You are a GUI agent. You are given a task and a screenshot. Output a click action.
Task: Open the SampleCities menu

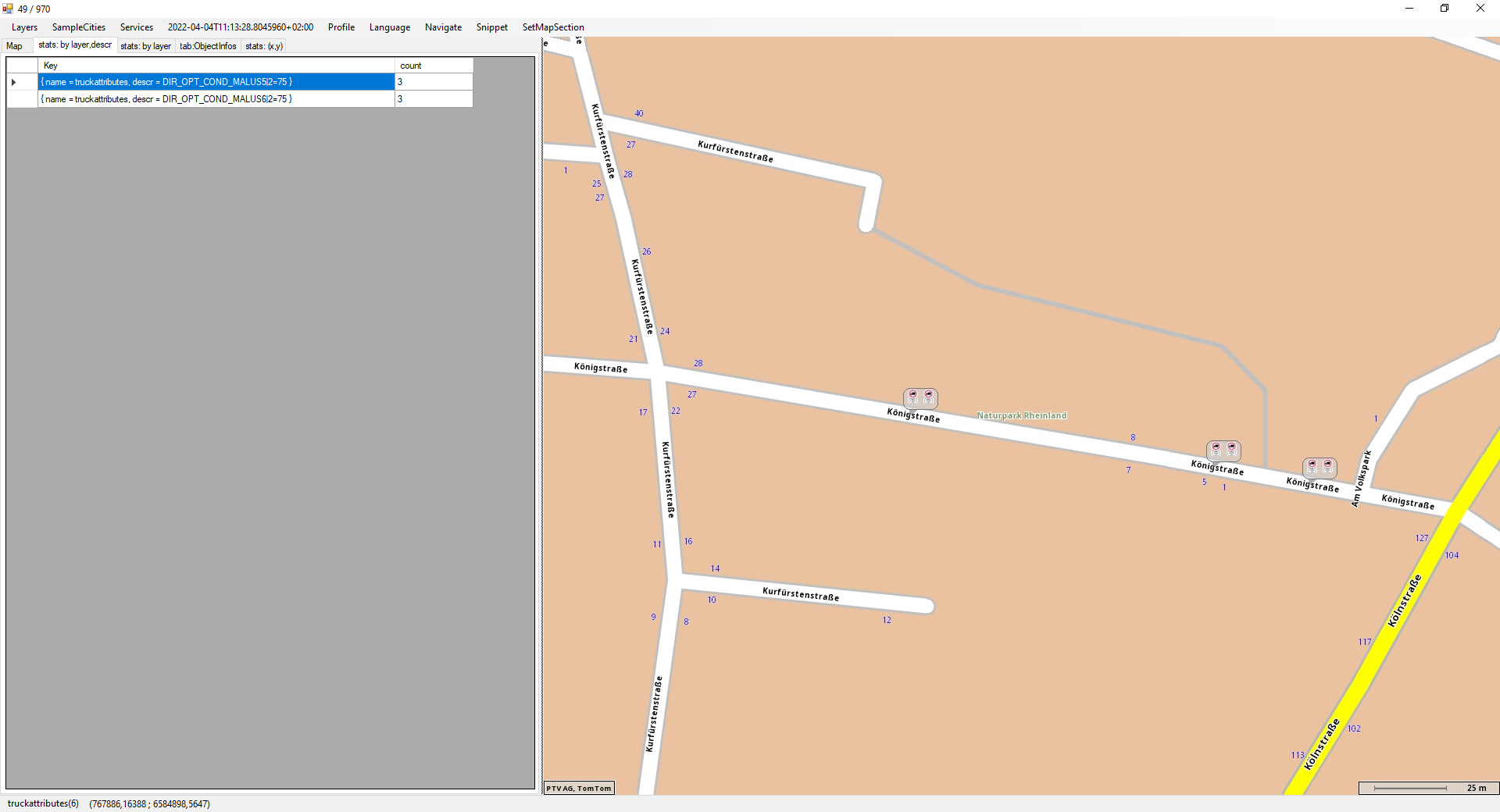coord(78,27)
